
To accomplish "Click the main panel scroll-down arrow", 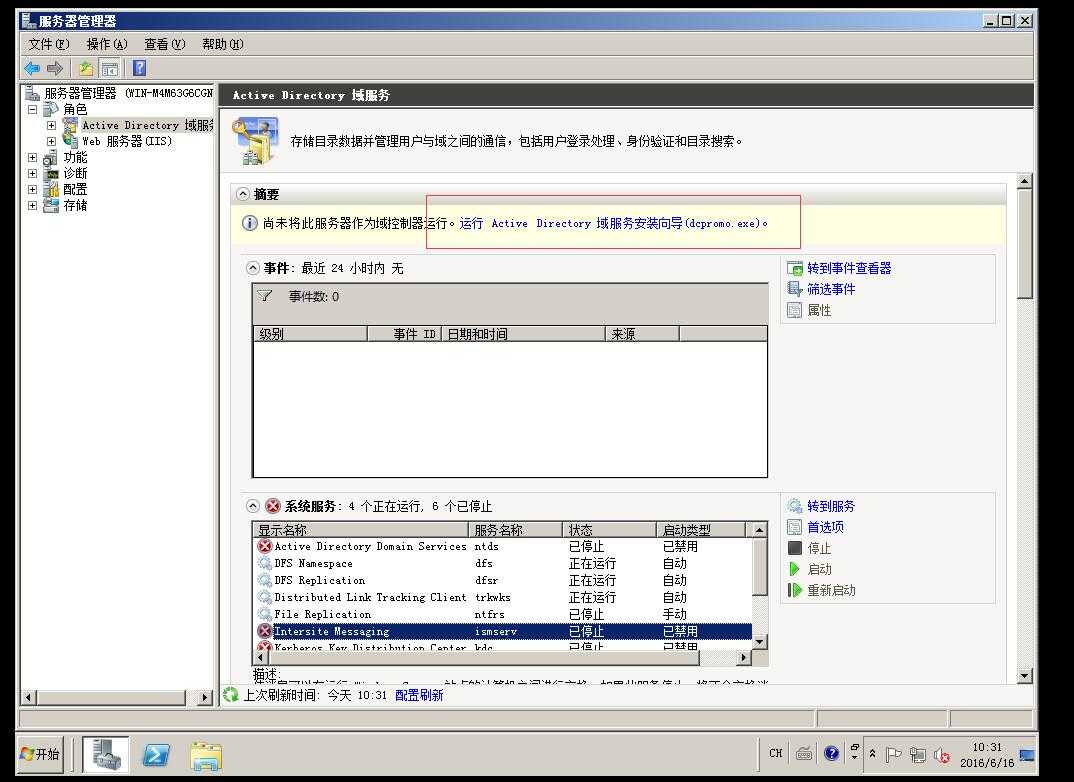I will click(1025, 676).
